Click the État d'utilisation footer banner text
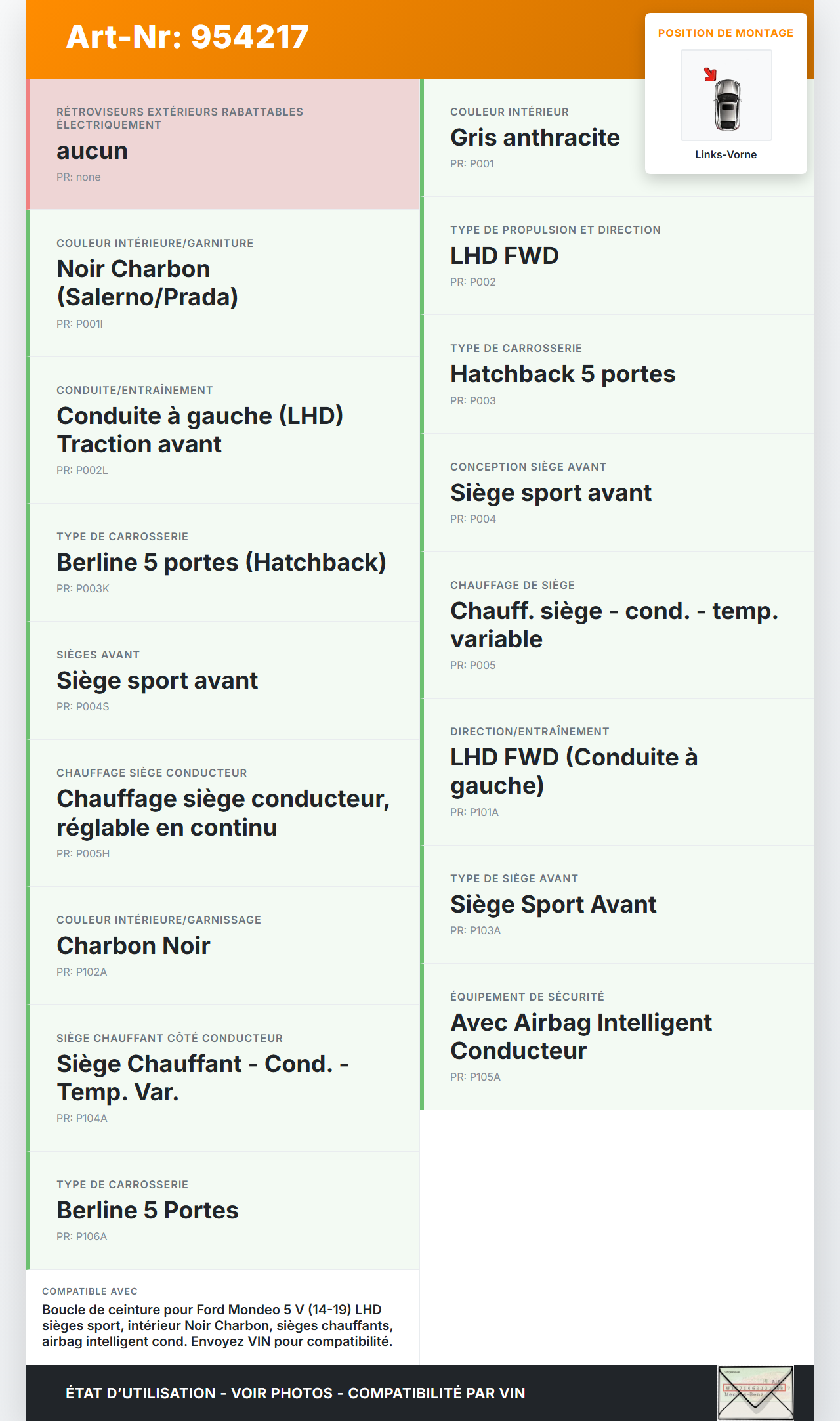Image resolution: width=840 pixels, height=1422 pixels. [295, 1393]
